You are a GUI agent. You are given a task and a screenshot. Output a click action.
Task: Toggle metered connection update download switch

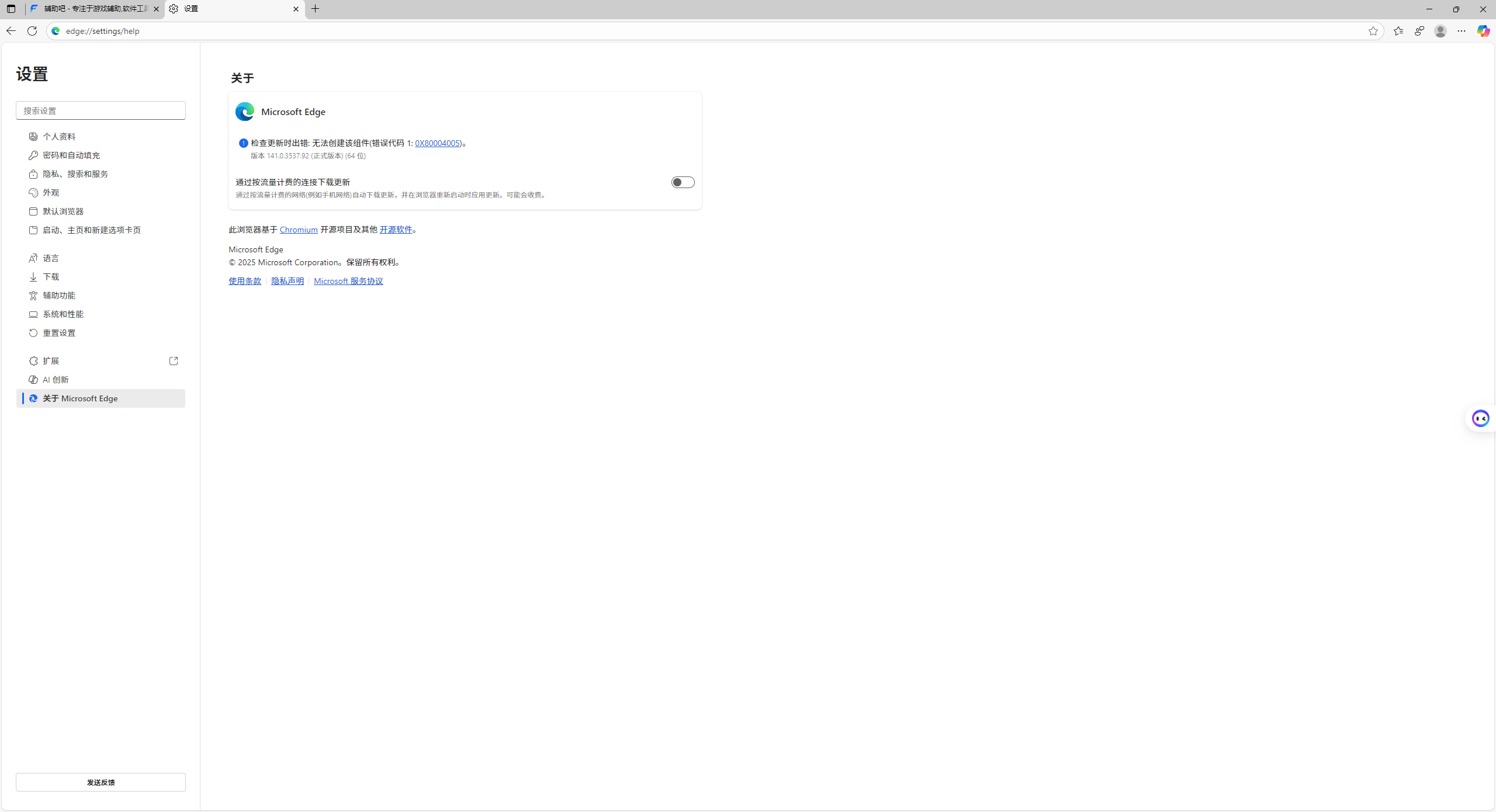click(683, 182)
